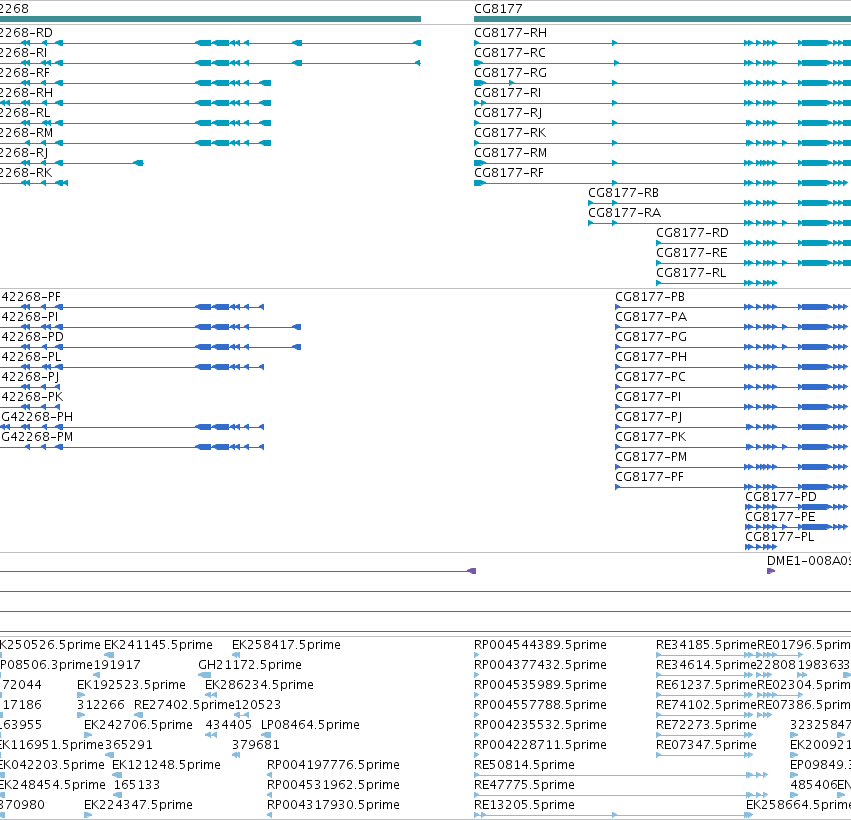851x820 pixels.
Task: Click the purple reverse-strand feature arrowhead
Action: [x=472, y=571]
